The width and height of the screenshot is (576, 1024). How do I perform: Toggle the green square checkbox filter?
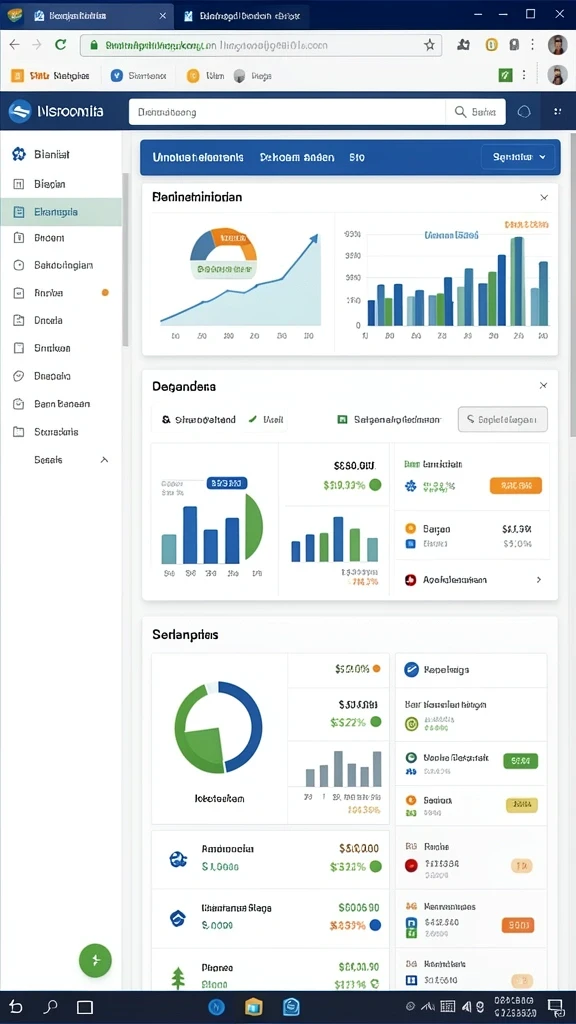pyautogui.click(x=389, y=420)
